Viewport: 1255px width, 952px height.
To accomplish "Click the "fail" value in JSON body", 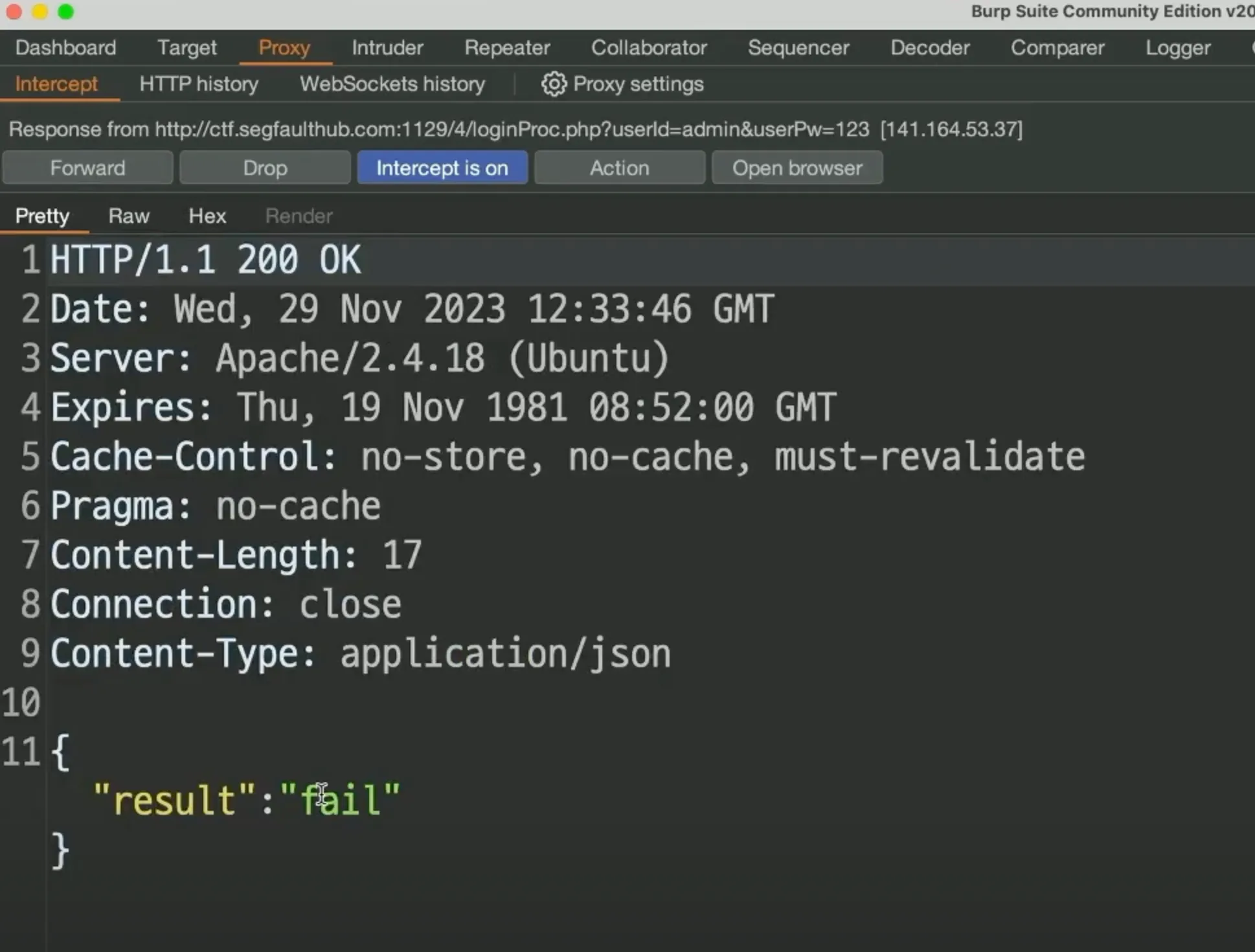I will (x=341, y=800).
